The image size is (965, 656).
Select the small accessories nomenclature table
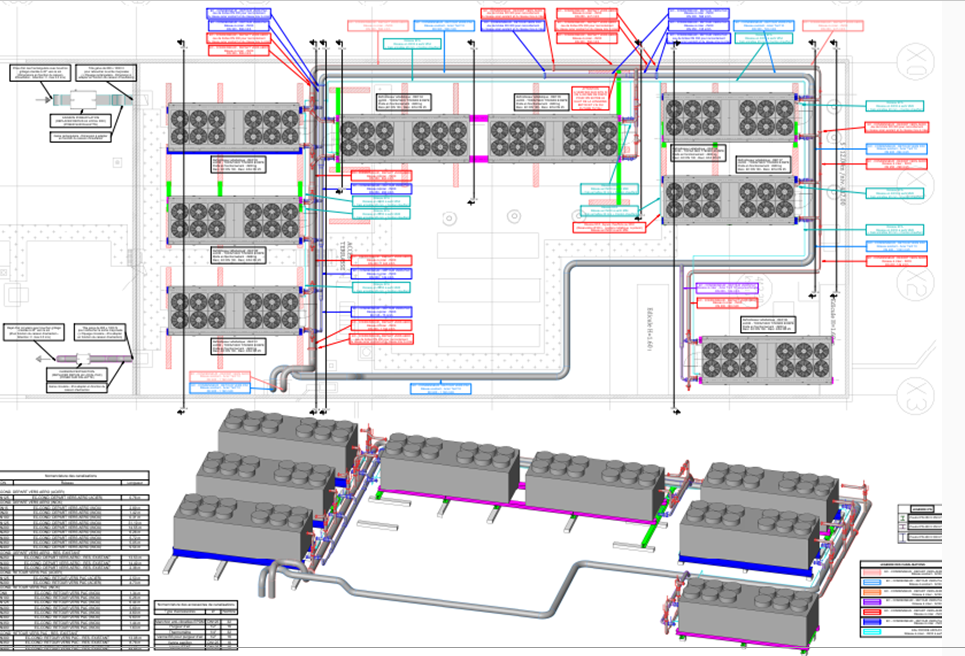click(197, 625)
